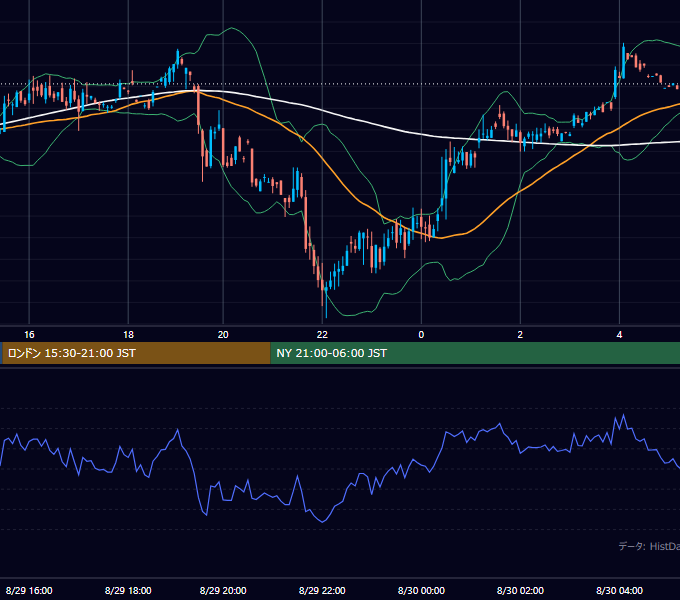The height and width of the screenshot is (600, 680).
Task: Click the 8/30 04:00 date label
Action: 619,590
